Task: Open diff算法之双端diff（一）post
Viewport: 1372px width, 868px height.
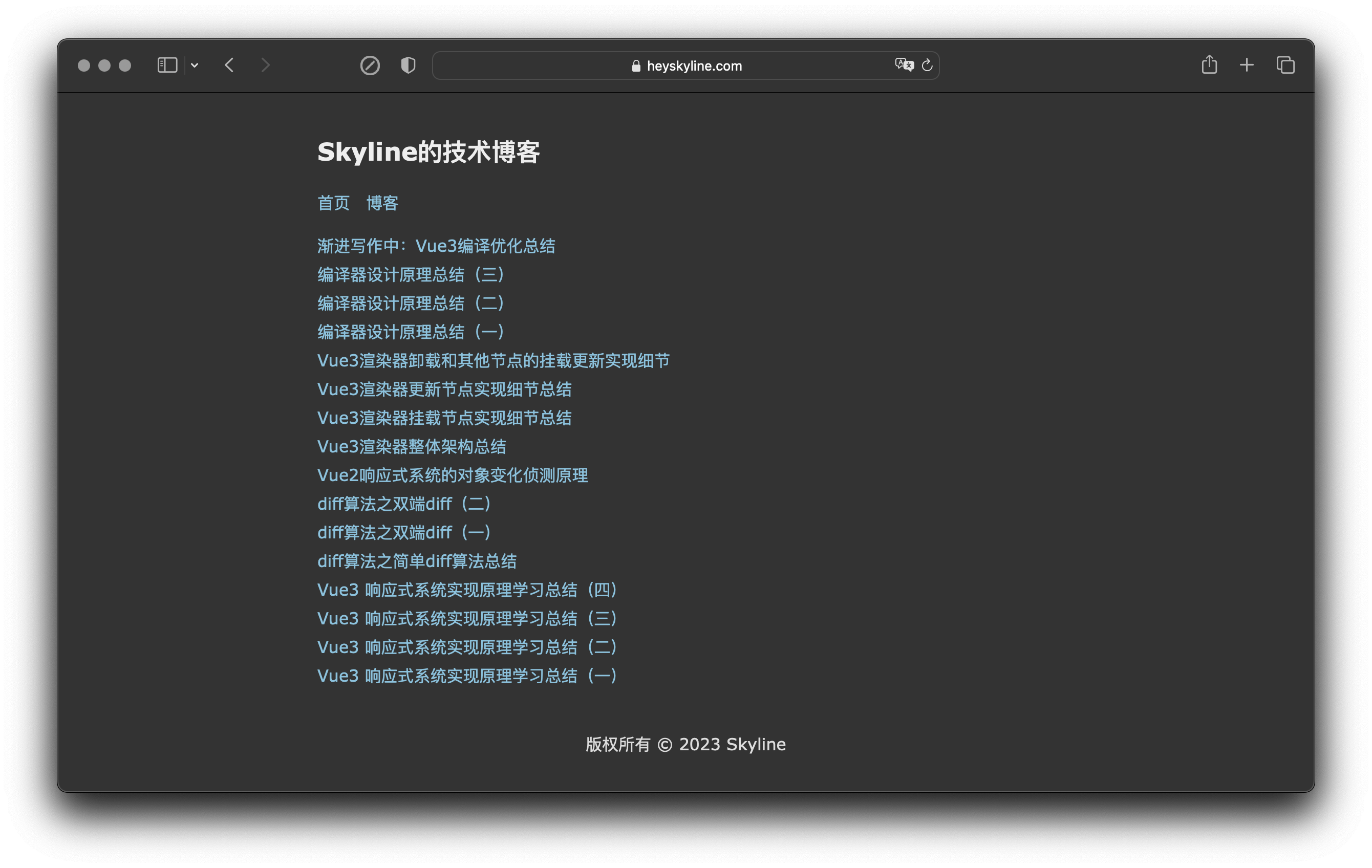Action: pos(404,533)
